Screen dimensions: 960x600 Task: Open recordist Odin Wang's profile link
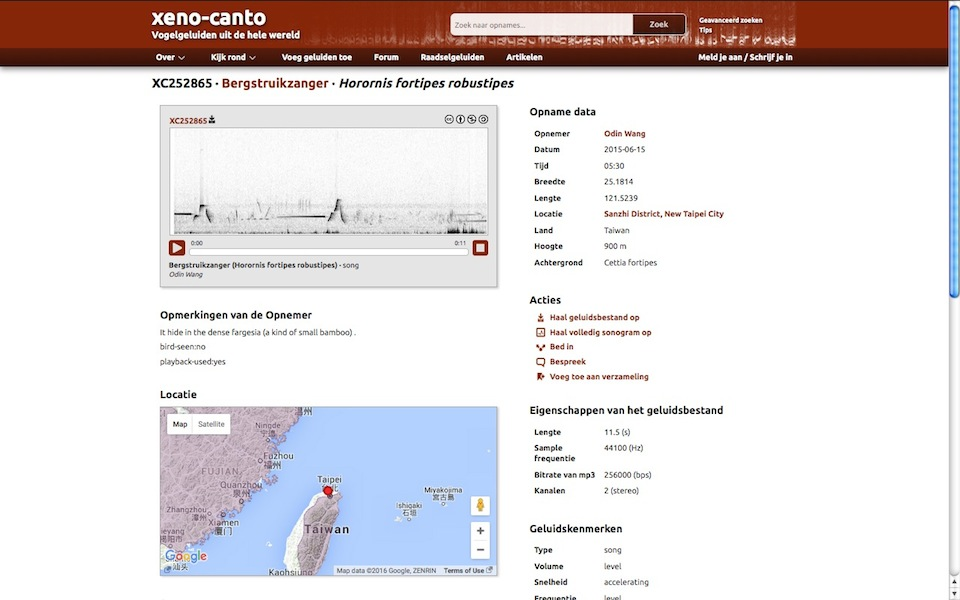click(x=624, y=133)
